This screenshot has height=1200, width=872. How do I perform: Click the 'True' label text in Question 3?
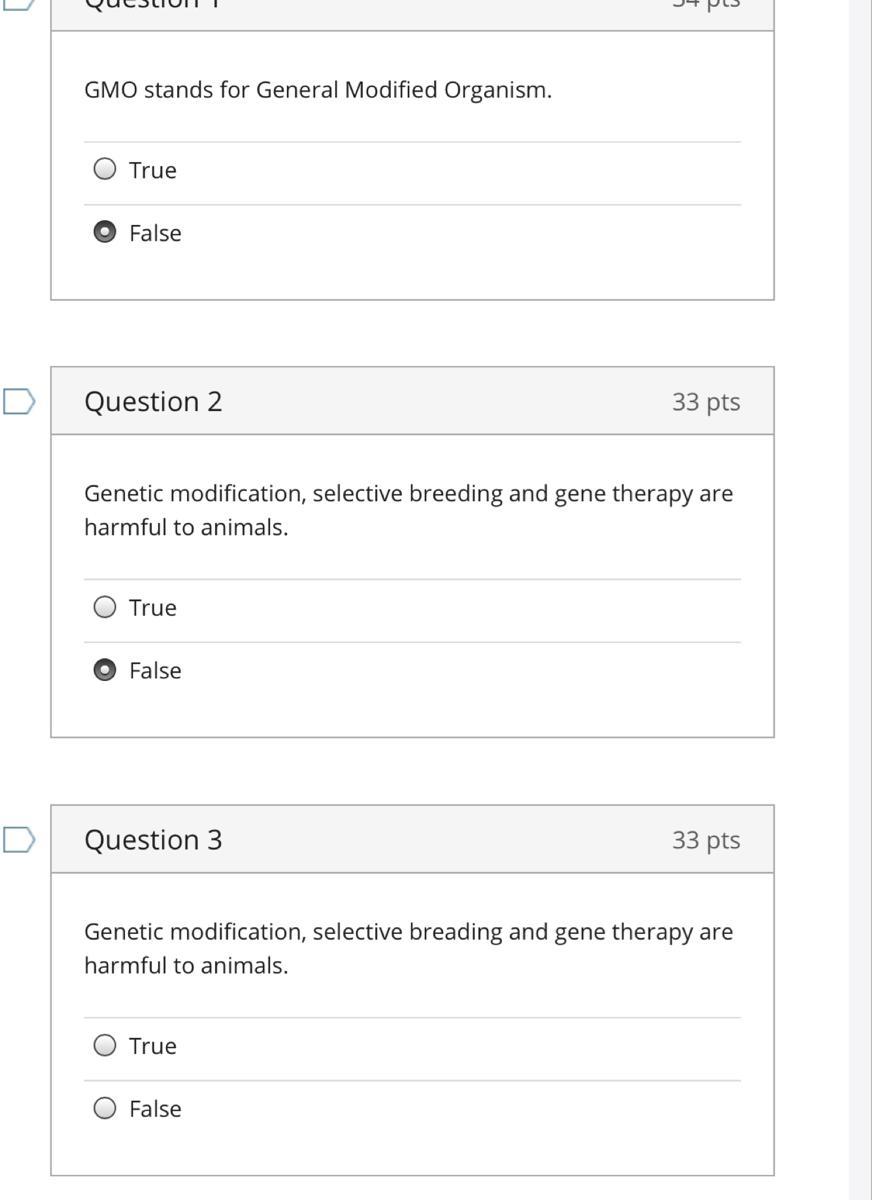point(153,1046)
